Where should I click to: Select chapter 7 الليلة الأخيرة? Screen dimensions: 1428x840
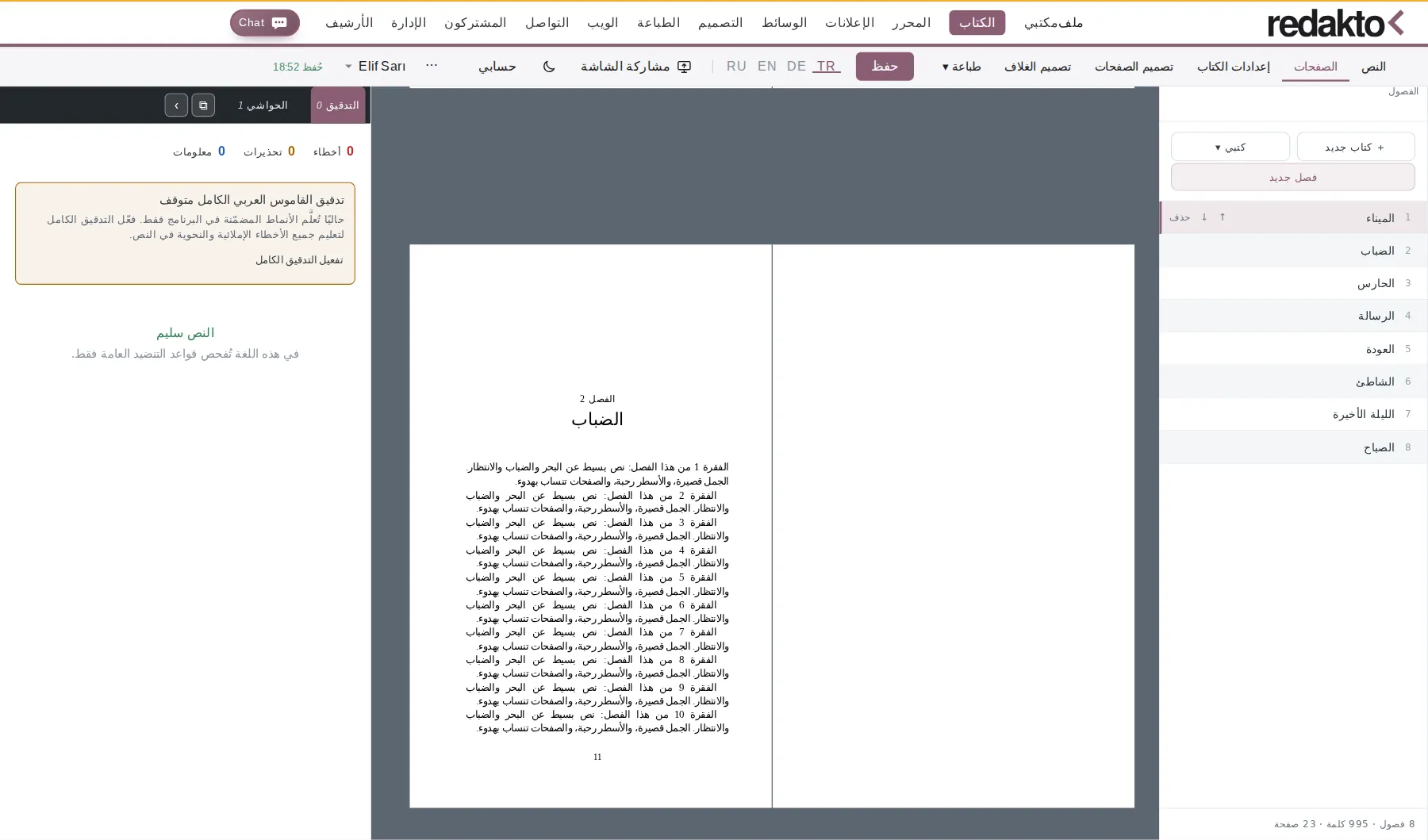(x=1293, y=414)
